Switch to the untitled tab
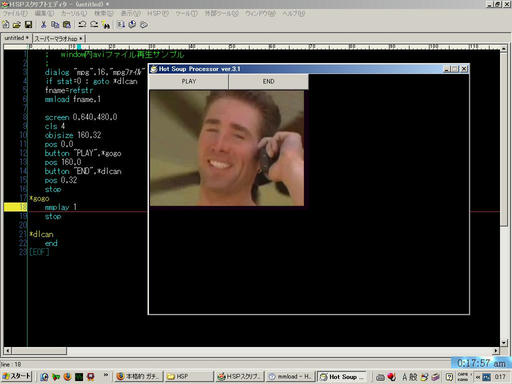This screenshot has width=512, height=384. [x=16, y=38]
